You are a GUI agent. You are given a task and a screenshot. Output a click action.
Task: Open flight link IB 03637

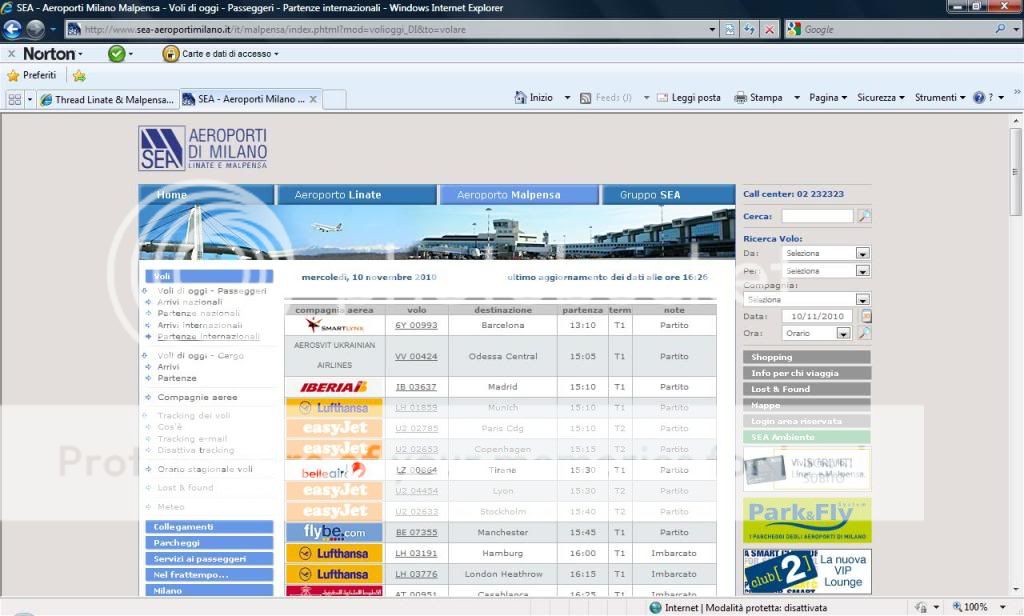[x=416, y=387]
